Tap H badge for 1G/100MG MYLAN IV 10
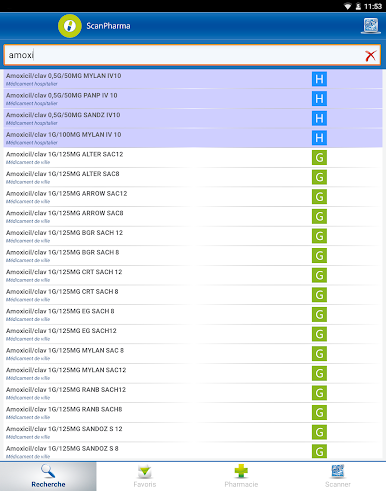Screen dimensions: 386x491 319,138
